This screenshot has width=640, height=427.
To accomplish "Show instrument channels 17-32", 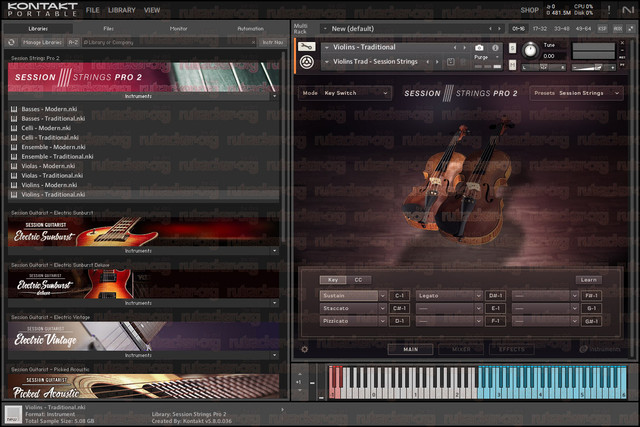I will [x=540, y=29].
